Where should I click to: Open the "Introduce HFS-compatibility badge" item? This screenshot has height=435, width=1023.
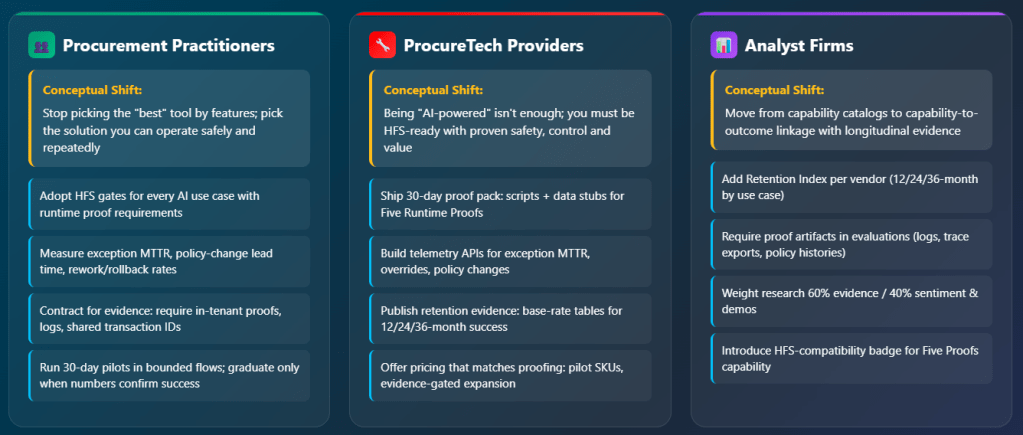point(851,358)
